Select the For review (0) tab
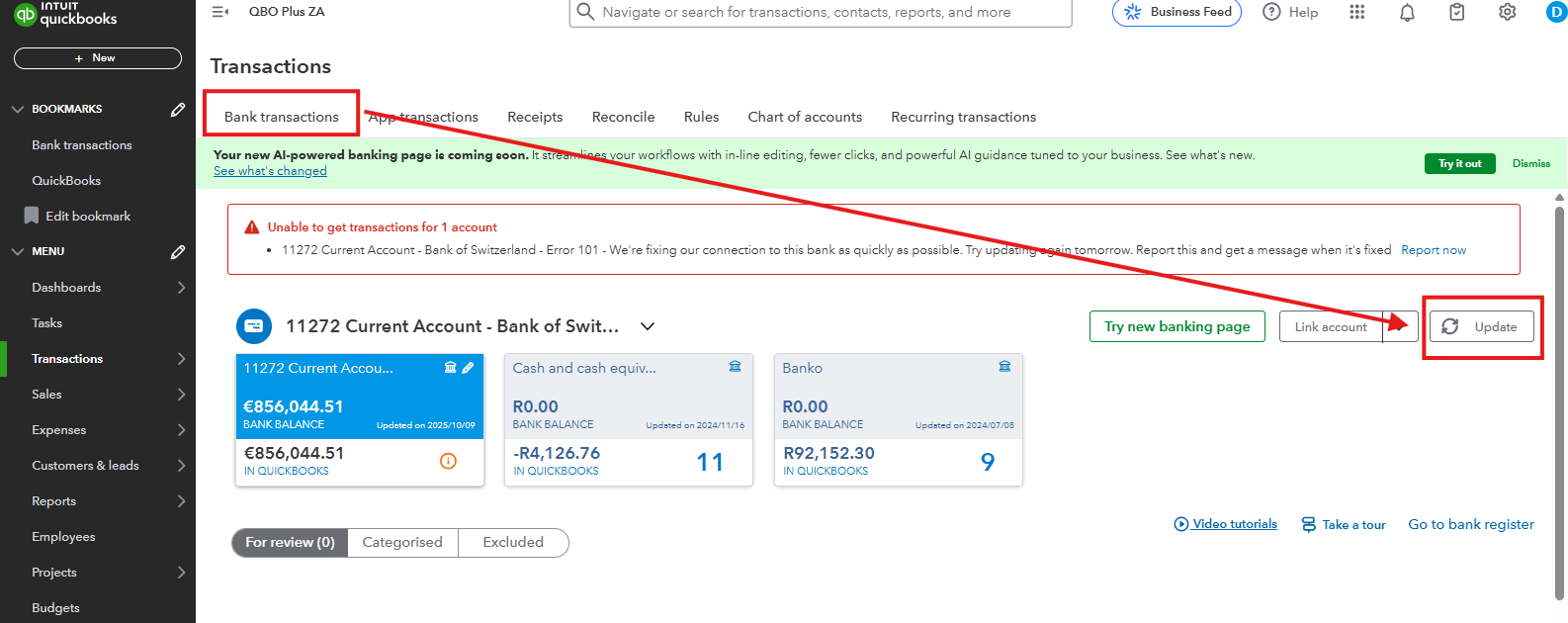Screen dimensions: 1568x623 point(290,542)
